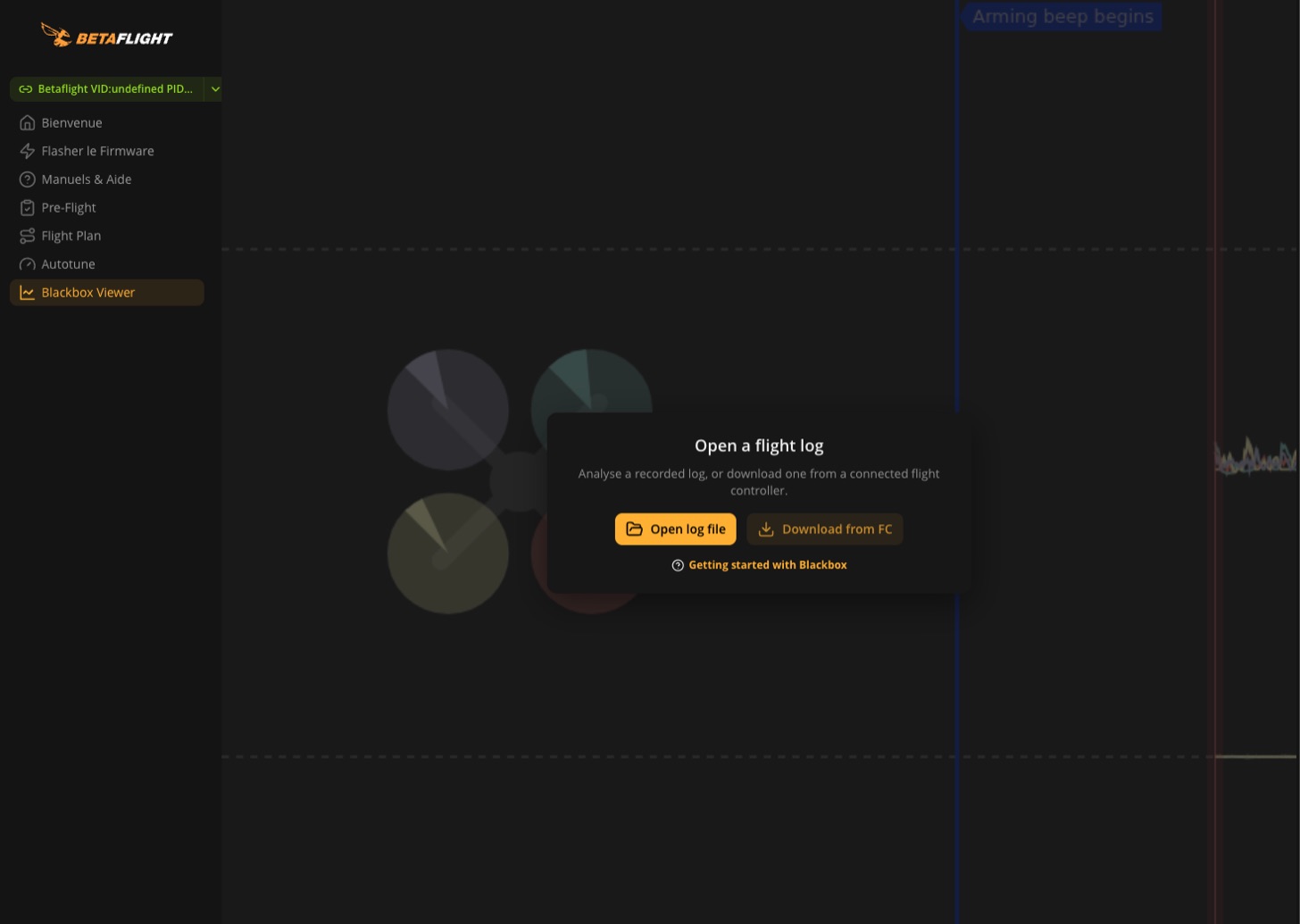Click the 'Analyse a recorded log' description text
This screenshot has height=924, width=1300.
tap(759, 482)
